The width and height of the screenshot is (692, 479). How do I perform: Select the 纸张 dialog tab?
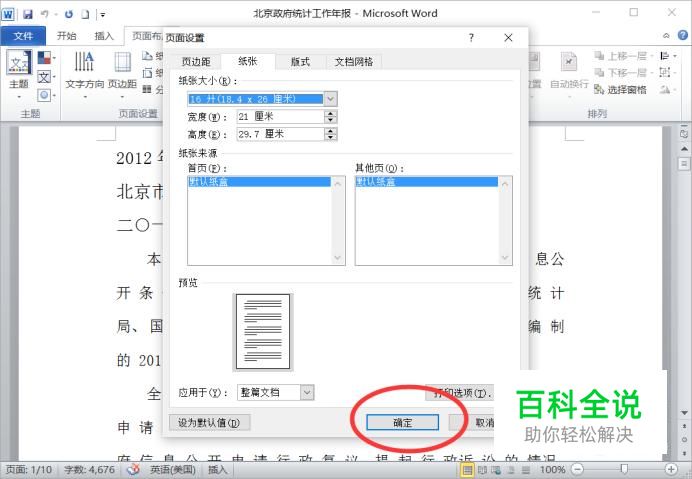(x=248, y=61)
